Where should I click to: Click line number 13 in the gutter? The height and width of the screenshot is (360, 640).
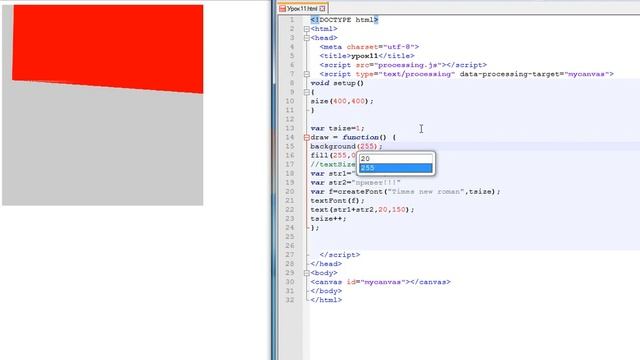(290, 128)
